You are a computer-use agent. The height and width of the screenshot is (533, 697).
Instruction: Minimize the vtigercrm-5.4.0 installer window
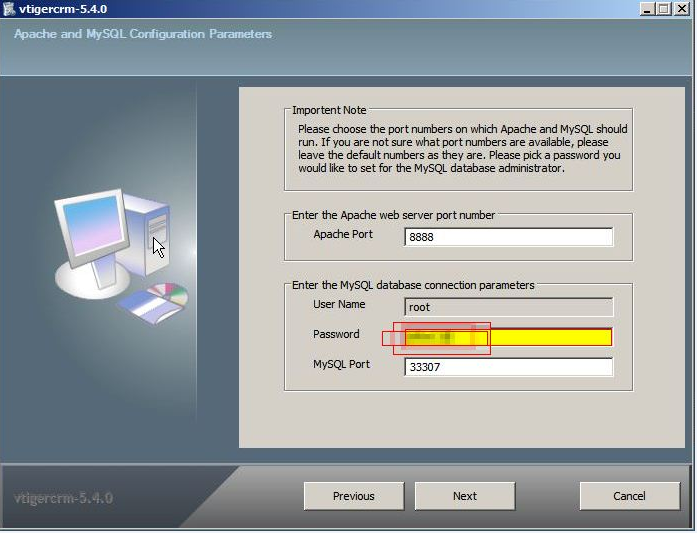pyautogui.click(x=647, y=9)
